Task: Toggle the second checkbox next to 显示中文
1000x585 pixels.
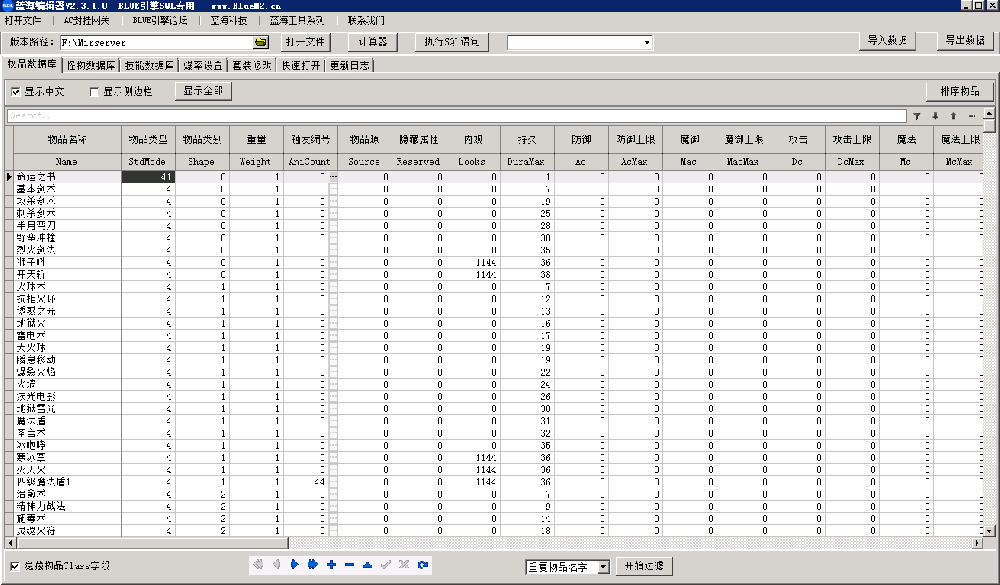Action: (94, 92)
